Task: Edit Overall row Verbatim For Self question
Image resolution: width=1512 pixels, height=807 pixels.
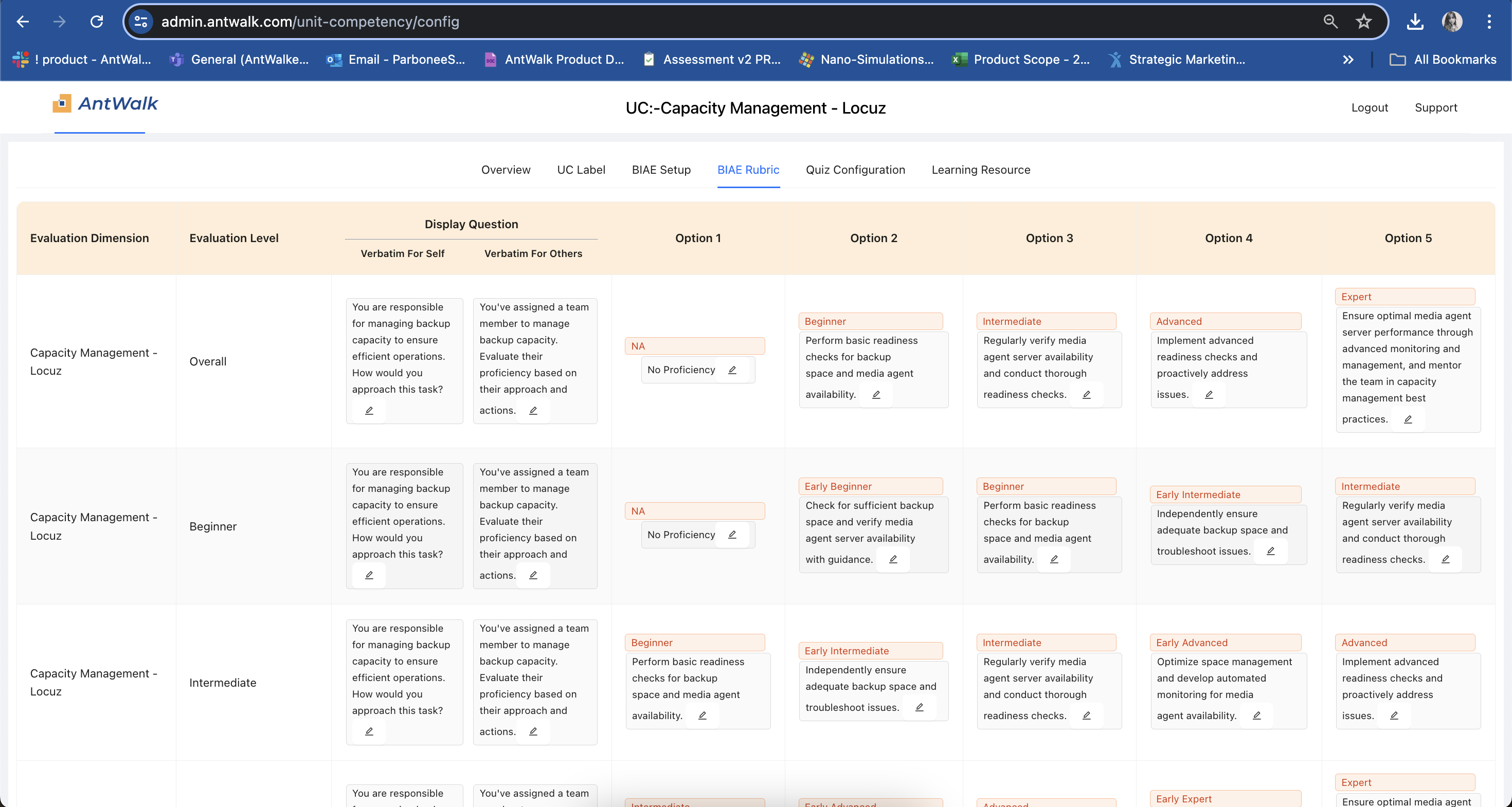Action: (369, 411)
